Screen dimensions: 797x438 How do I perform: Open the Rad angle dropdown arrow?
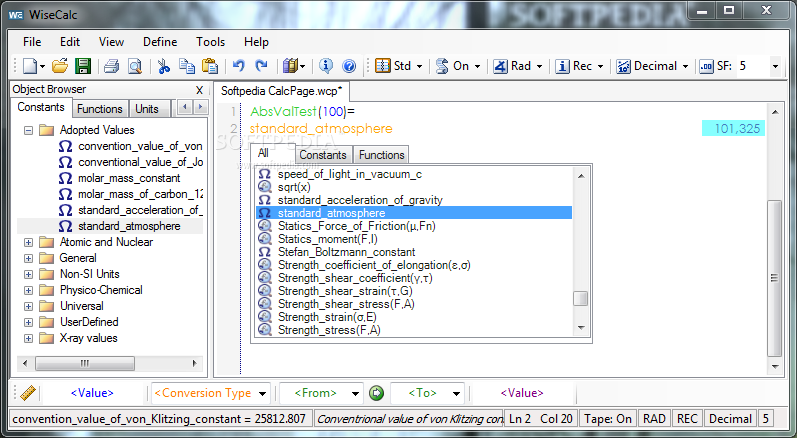coord(539,67)
